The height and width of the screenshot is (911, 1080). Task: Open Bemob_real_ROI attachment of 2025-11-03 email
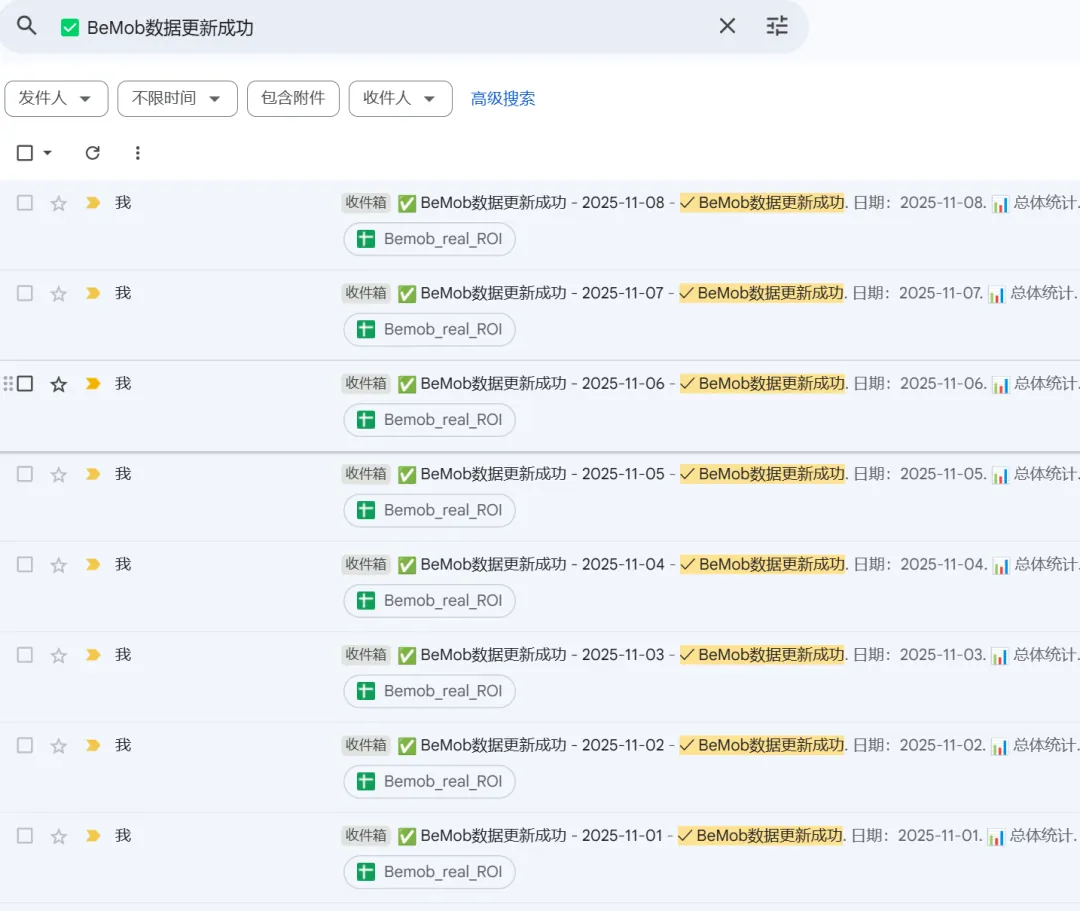click(430, 691)
